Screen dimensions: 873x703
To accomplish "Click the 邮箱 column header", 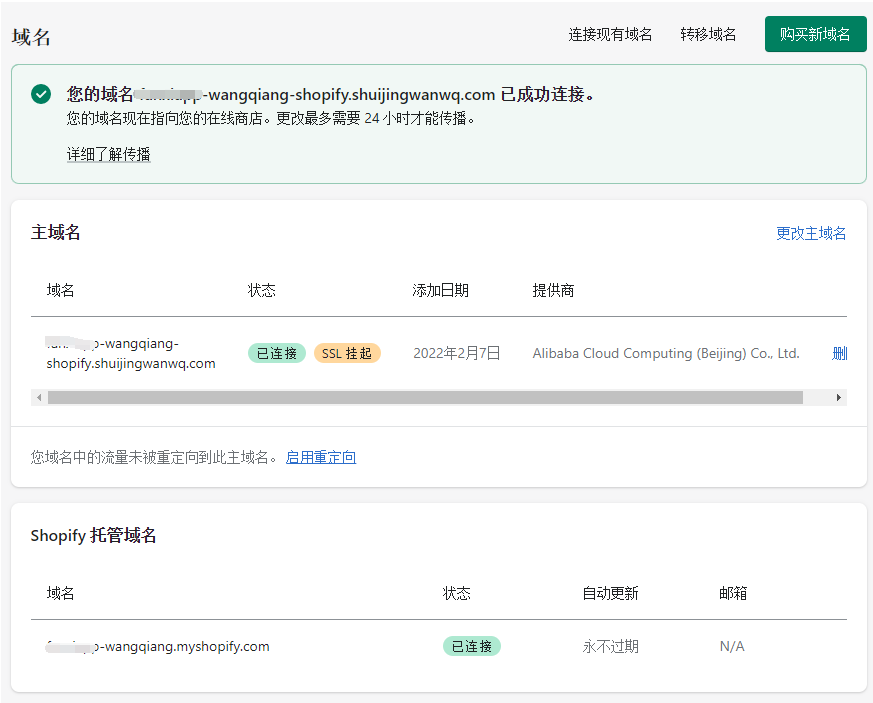I will 733,593.
